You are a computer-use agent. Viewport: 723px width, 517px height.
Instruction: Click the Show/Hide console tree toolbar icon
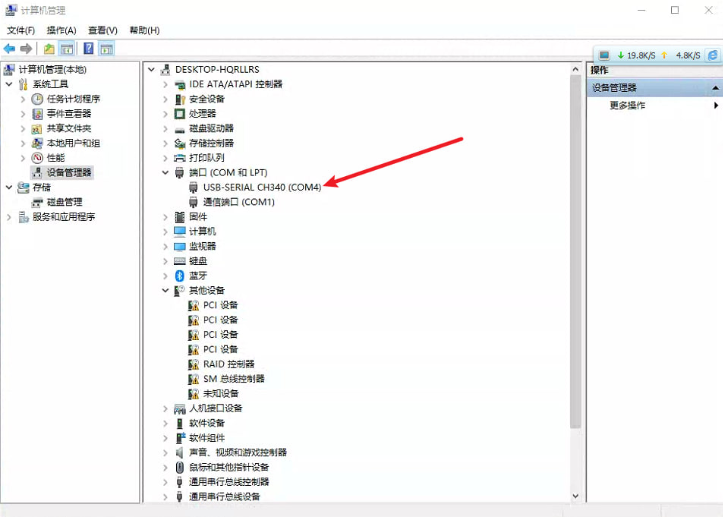tap(67, 48)
